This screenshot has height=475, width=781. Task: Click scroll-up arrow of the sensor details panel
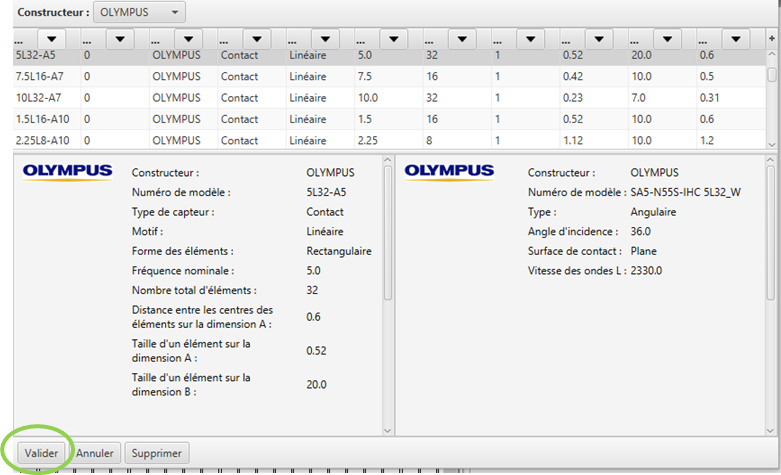(x=388, y=160)
